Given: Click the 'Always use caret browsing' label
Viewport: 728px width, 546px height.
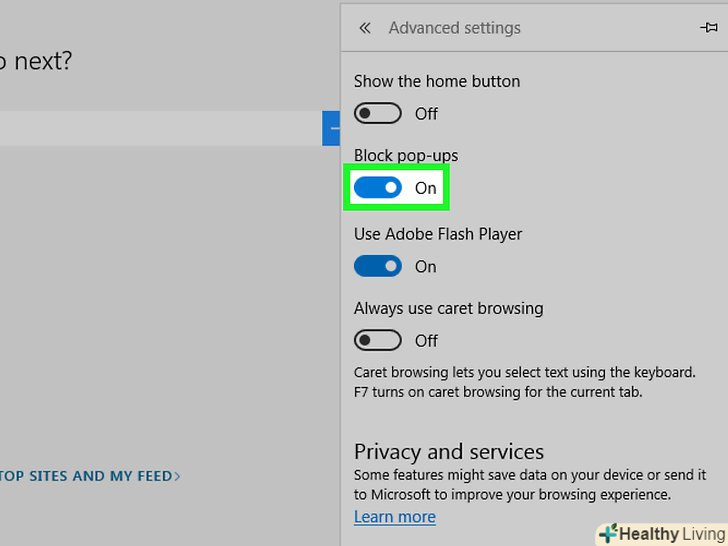Looking at the screenshot, I should coord(448,308).
